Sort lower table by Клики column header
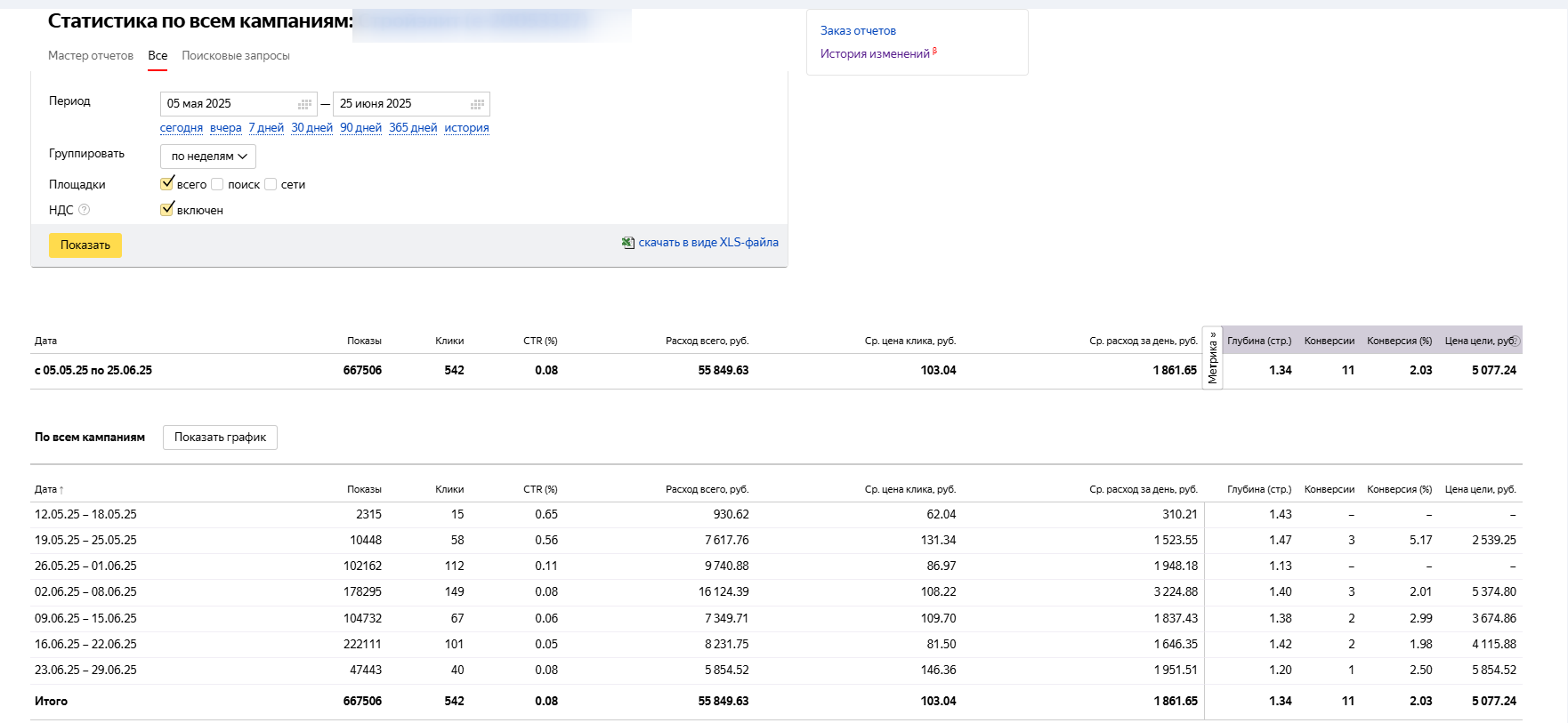The width and height of the screenshot is (1568, 723). click(449, 489)
